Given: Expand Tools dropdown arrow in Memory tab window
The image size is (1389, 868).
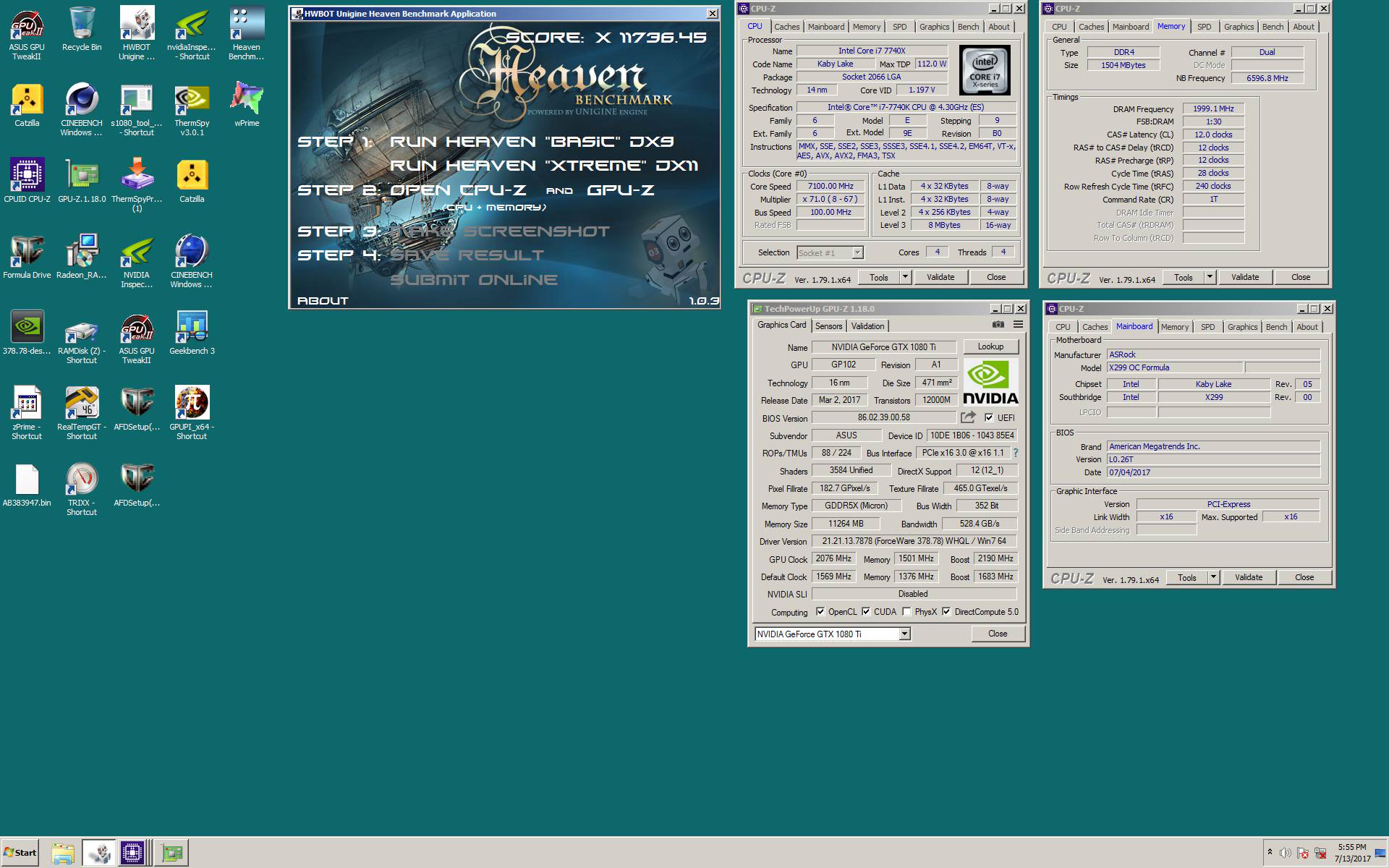Looking at the screenshot, I should [x=1209, y=277].
